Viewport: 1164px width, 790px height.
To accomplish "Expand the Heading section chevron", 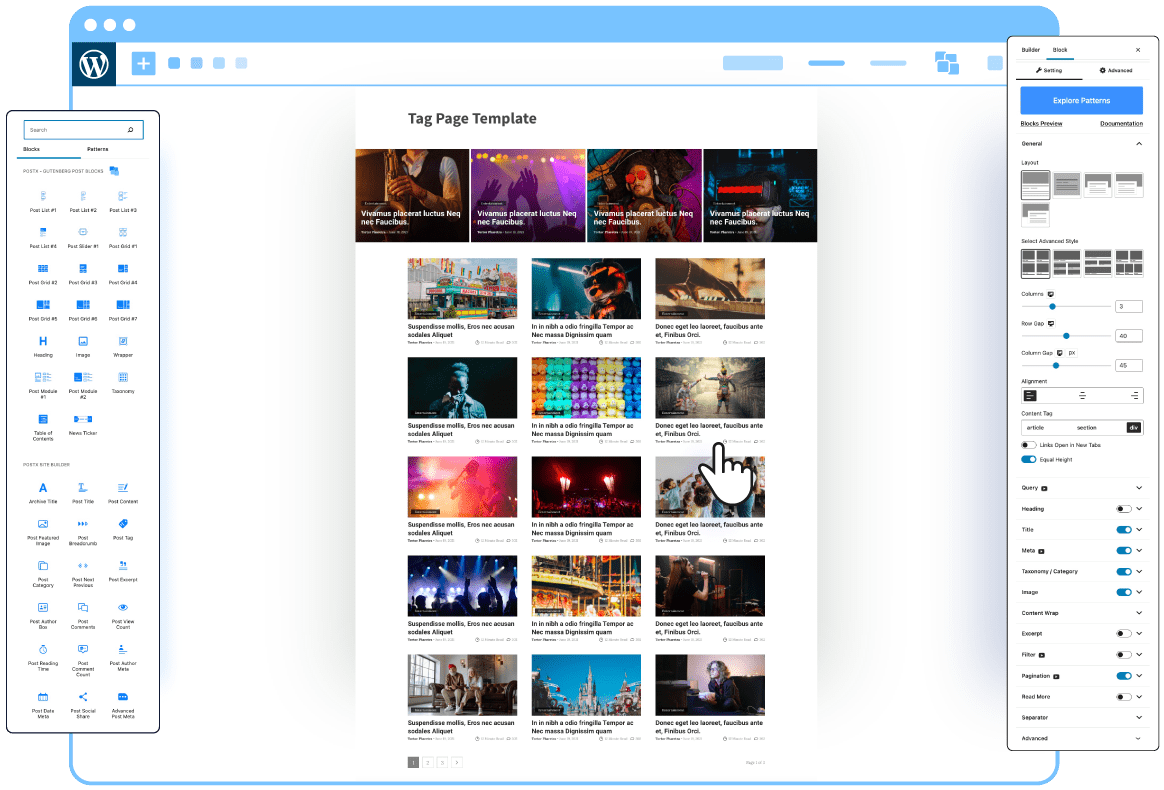I will (x=1139, y=509).
